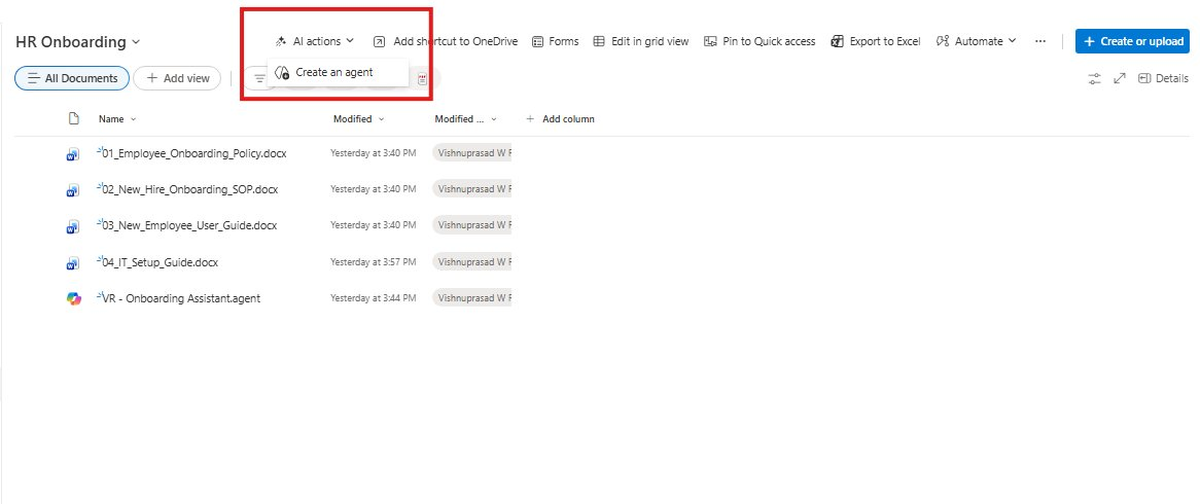
Task: Open the Modified column header dropdown
Action: pyautogui.click(x=359, y=119)
